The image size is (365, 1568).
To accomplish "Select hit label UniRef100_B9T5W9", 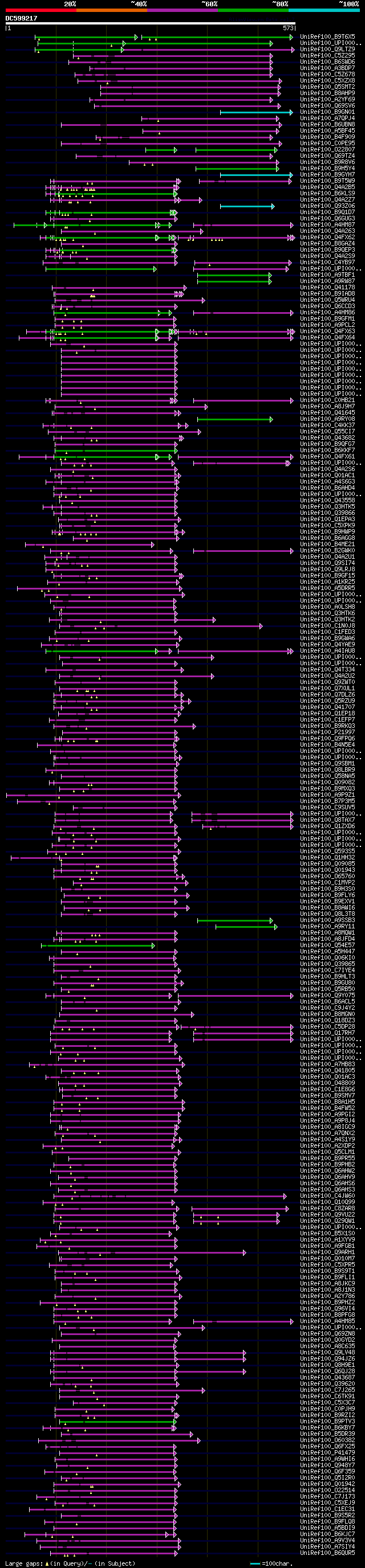I will [327, 181].
